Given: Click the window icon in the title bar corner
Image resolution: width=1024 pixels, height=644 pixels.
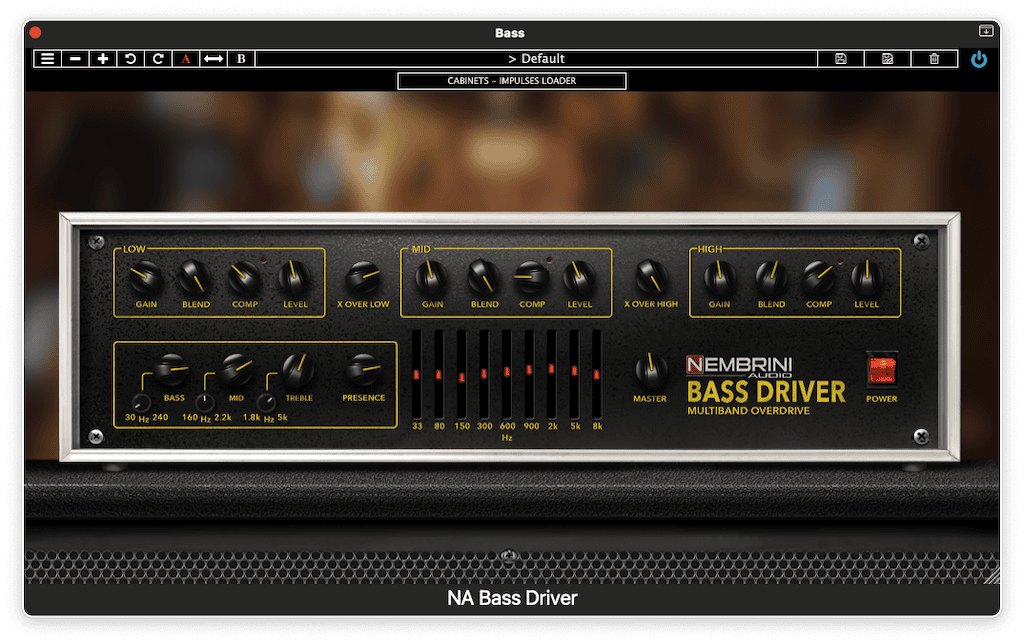Looking at the screenshot, I should [x=985, y=31].
